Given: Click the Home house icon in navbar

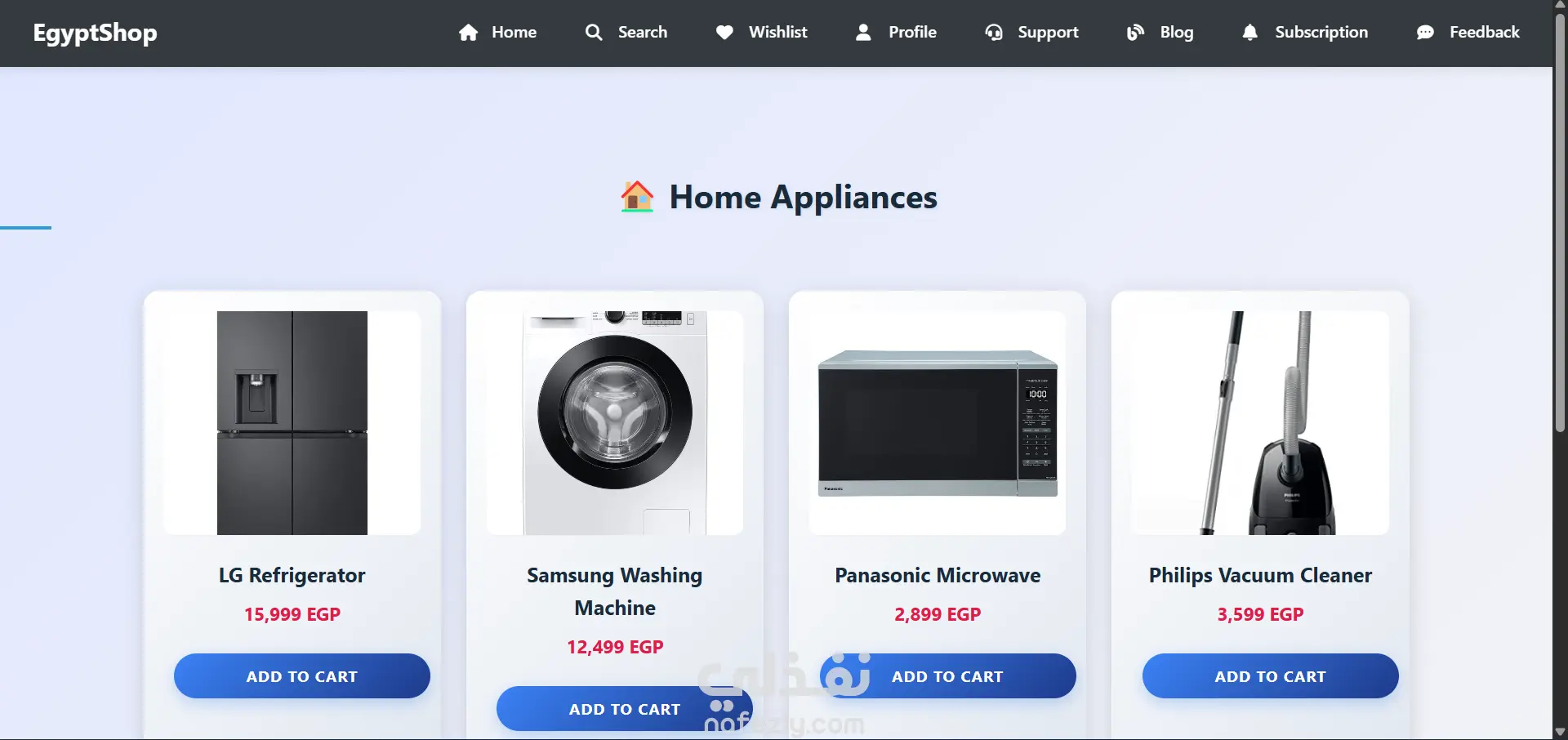Looking at the screenshot, I should (x=468, y=33).
